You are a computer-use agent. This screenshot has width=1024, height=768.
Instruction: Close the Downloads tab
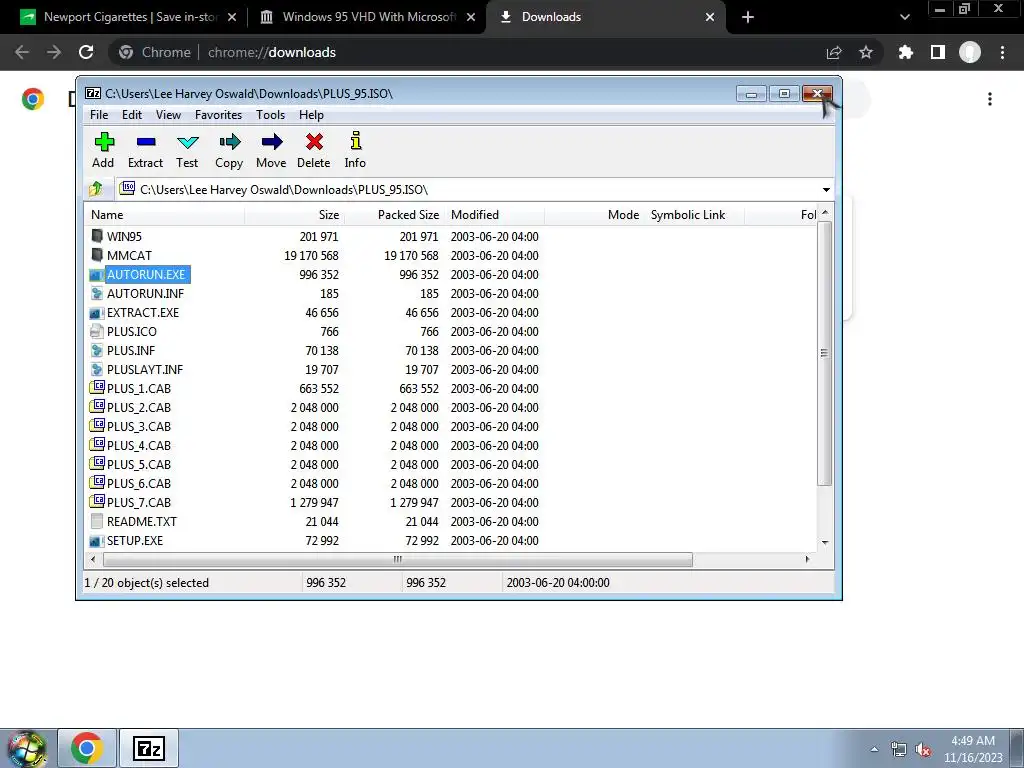click(710, 17)
